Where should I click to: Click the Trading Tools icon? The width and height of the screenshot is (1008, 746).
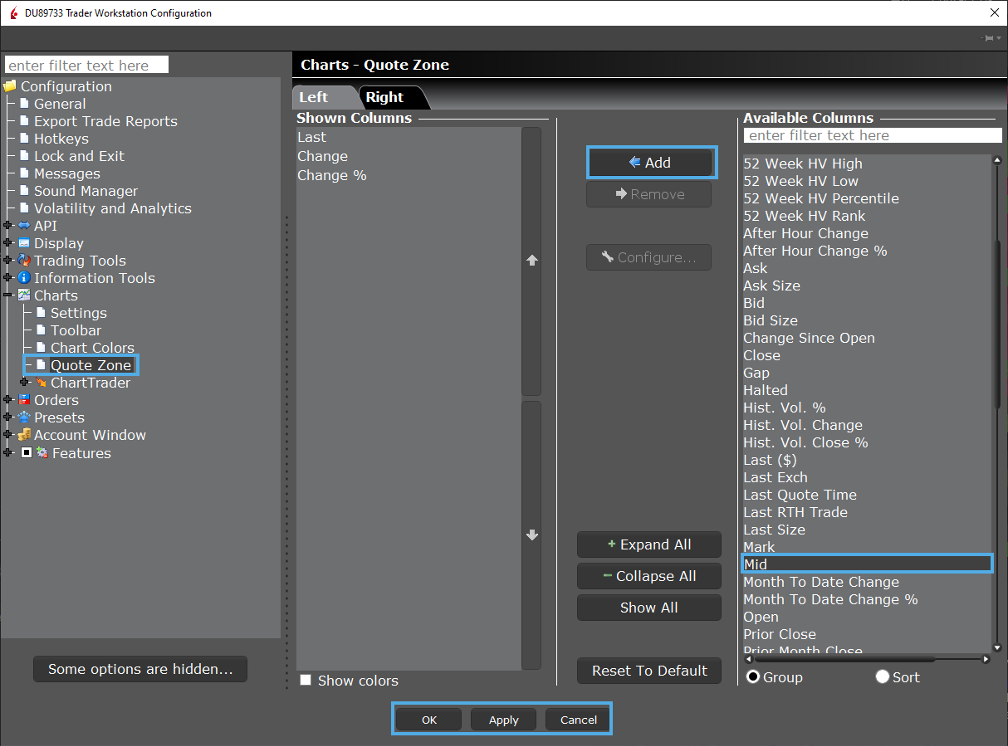[x=24, y=260]
